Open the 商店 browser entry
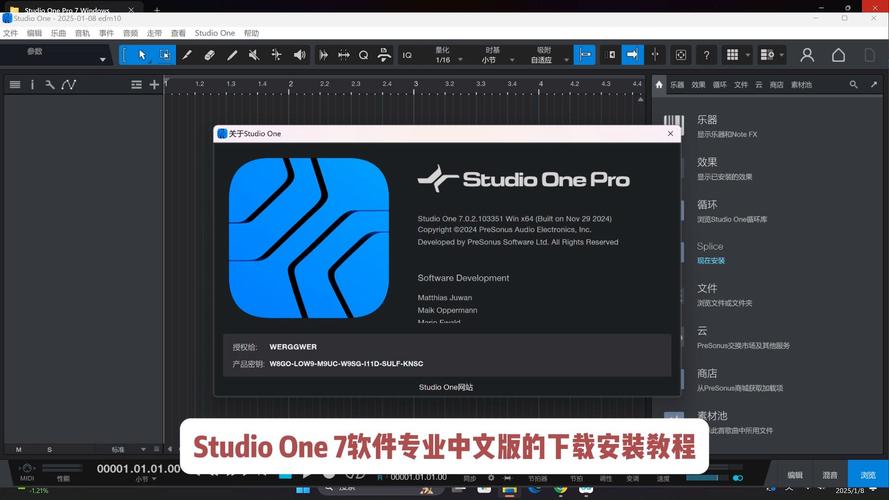This screenshot has height=500, width=889. pos(740,380)
